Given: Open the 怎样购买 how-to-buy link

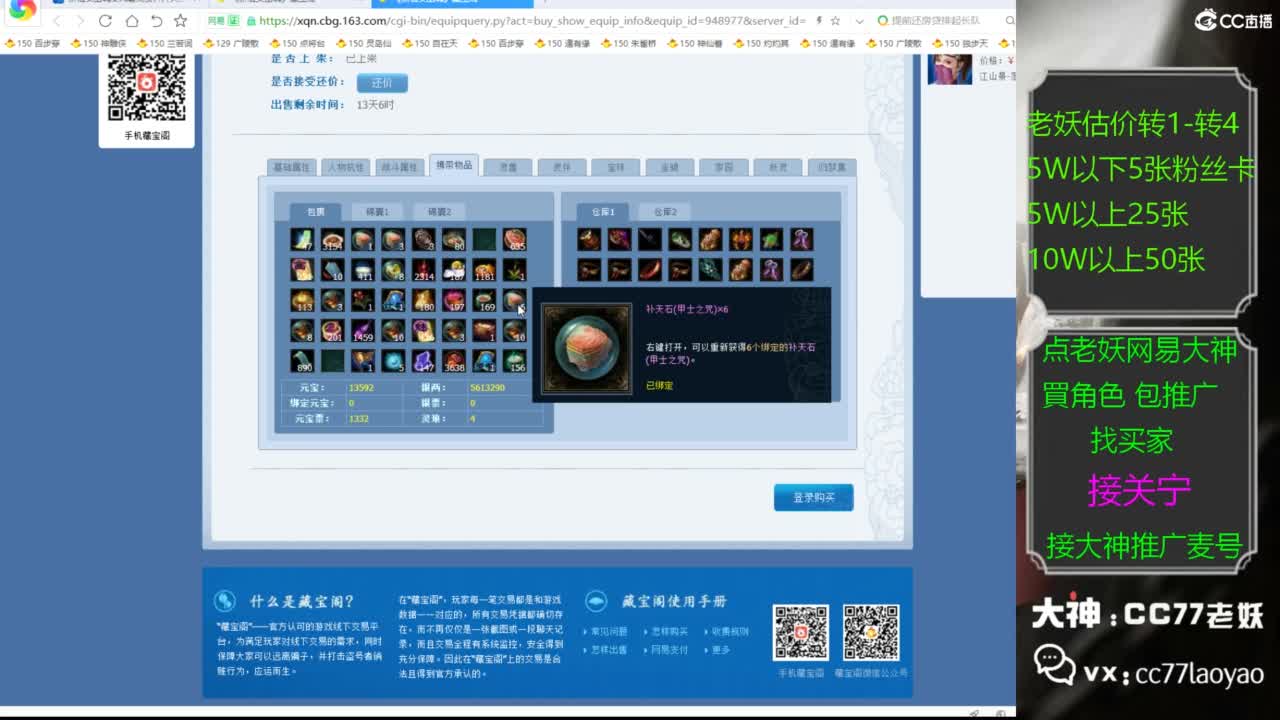Looking at the screenshot, I should click(x=670, y=632).
